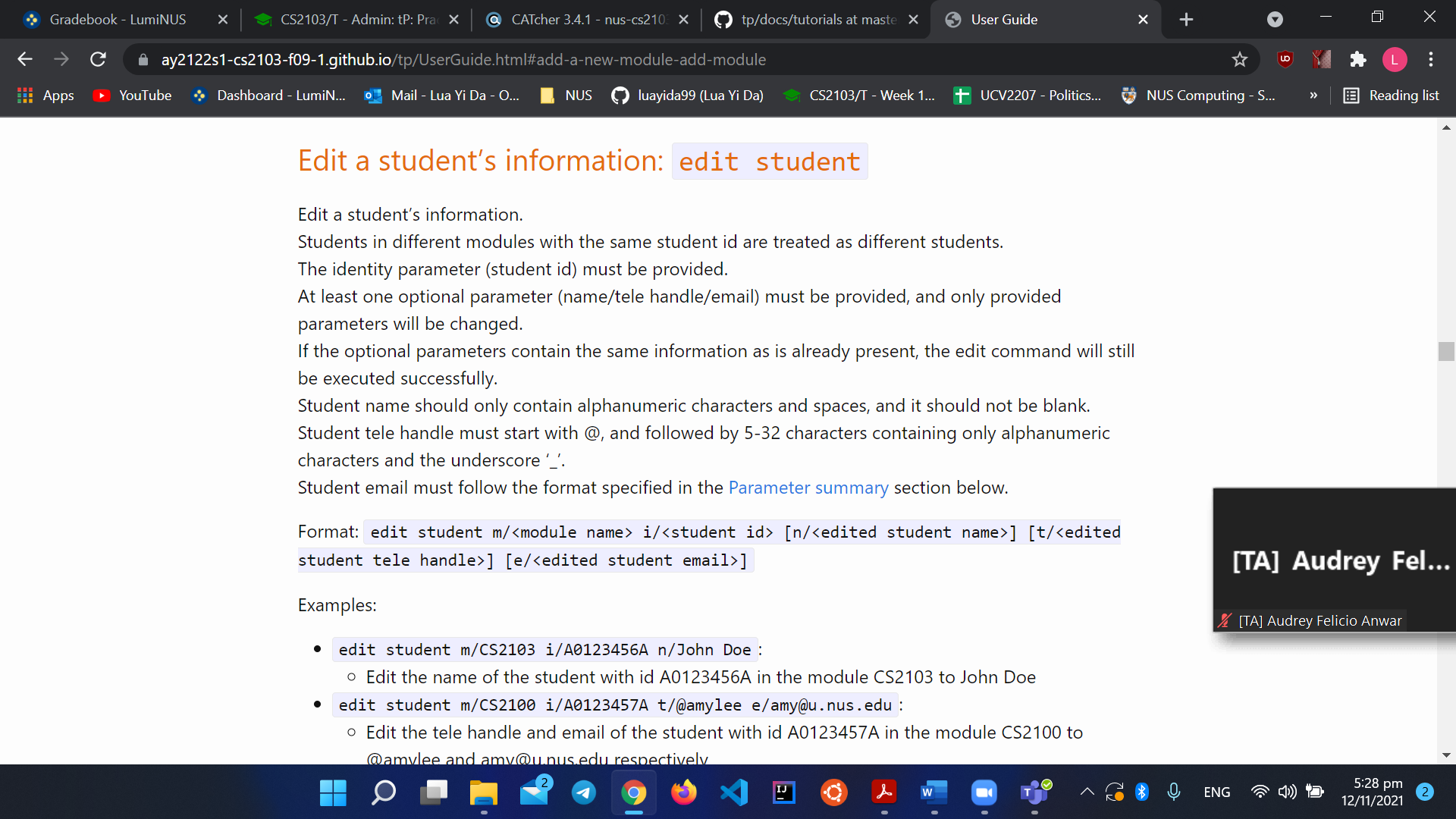The height and width of the screenshot is (819, 1456).
Task: Switch to the tp/docs/tutorials GitHub tab
Action: [x=817, y=20]
